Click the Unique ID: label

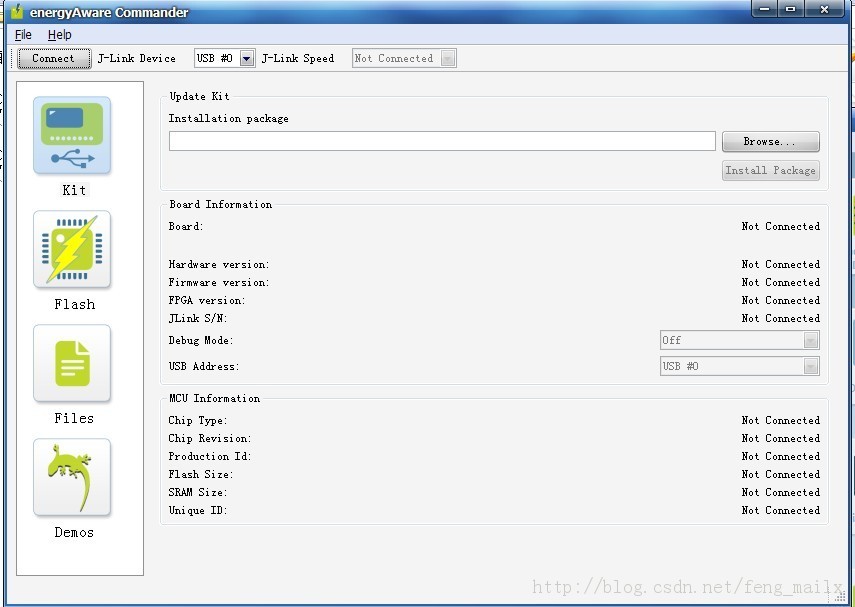coord(197,510)
